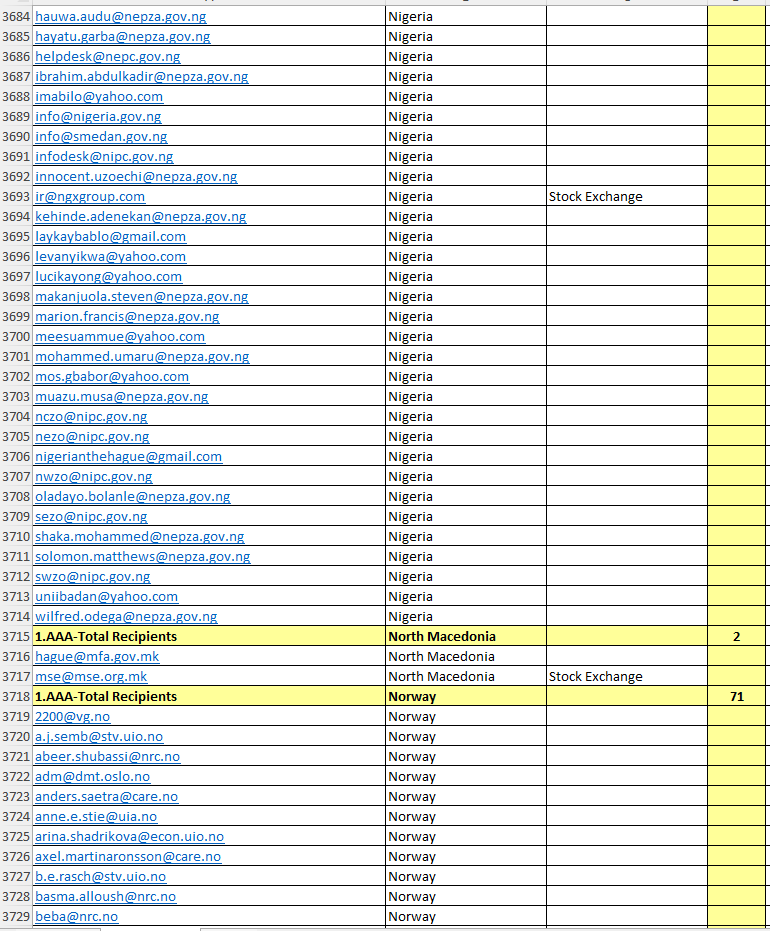Screen dimensions: 770x931
Task: Select row header 3715
Action: click(x=16, y=636)
